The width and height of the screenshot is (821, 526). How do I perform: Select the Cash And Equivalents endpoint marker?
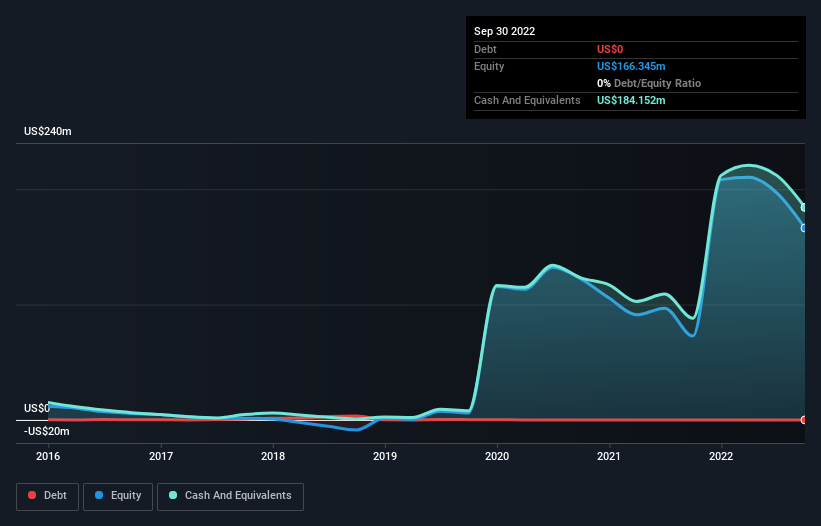click(804, 208)
